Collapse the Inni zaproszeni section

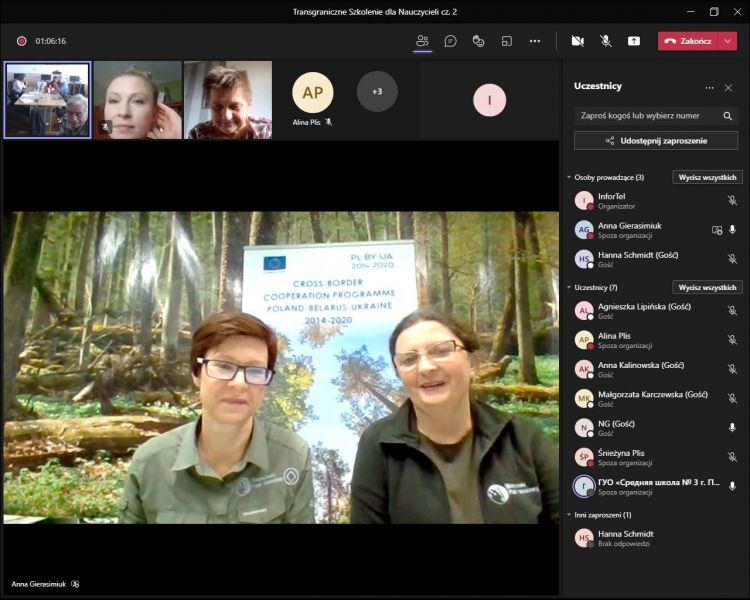pyautogui.click(x=569, y=515)
